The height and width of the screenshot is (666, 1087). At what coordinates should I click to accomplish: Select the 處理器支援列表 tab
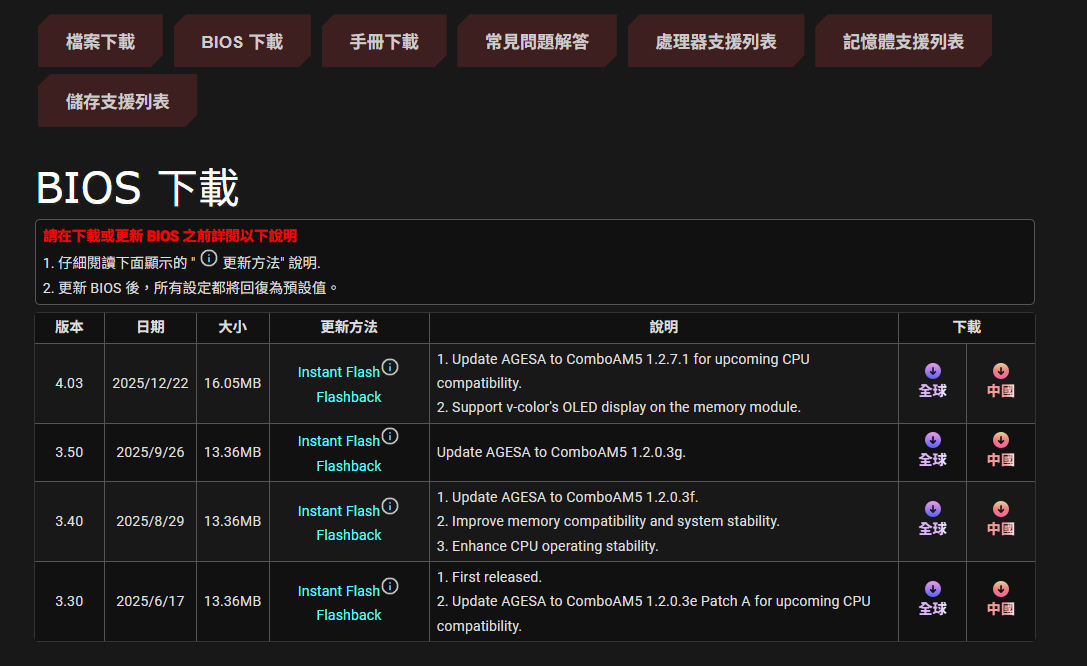(x=715, y=42)
